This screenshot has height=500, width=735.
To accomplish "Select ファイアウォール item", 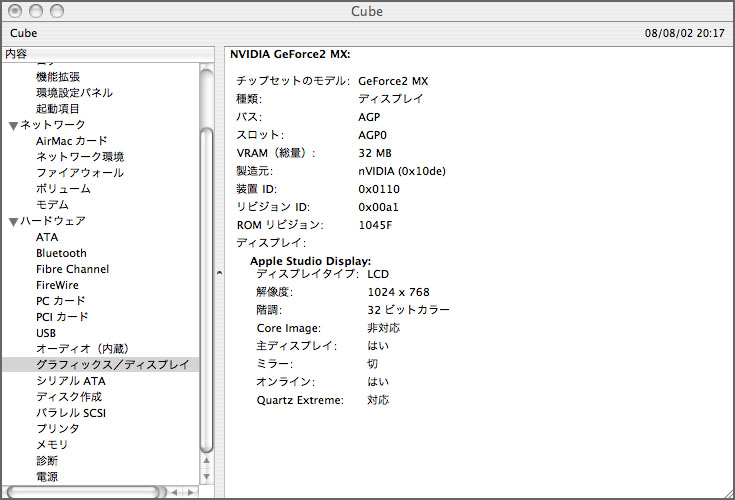I will click(80, 172).
